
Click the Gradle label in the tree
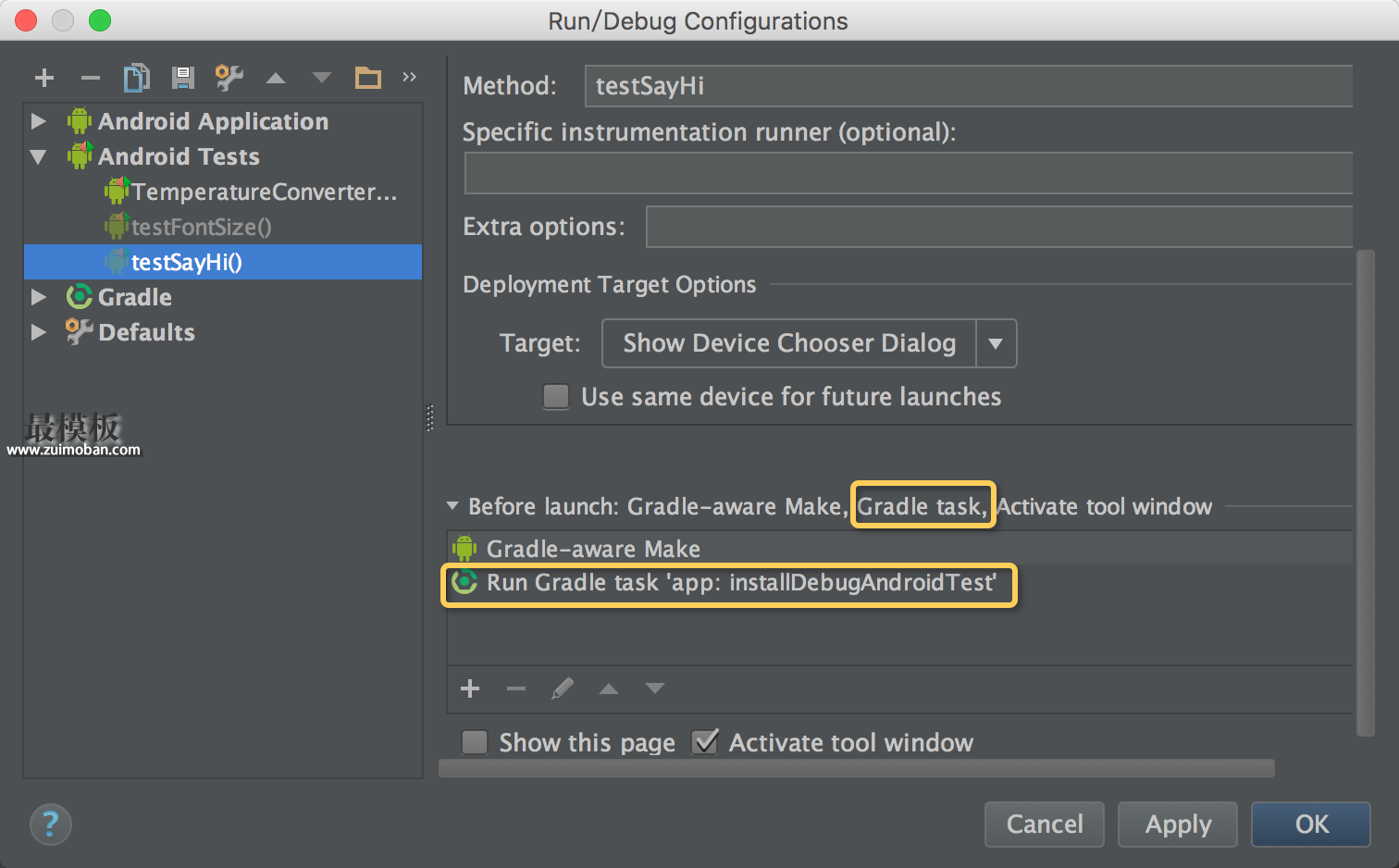(x=135, y=297)
